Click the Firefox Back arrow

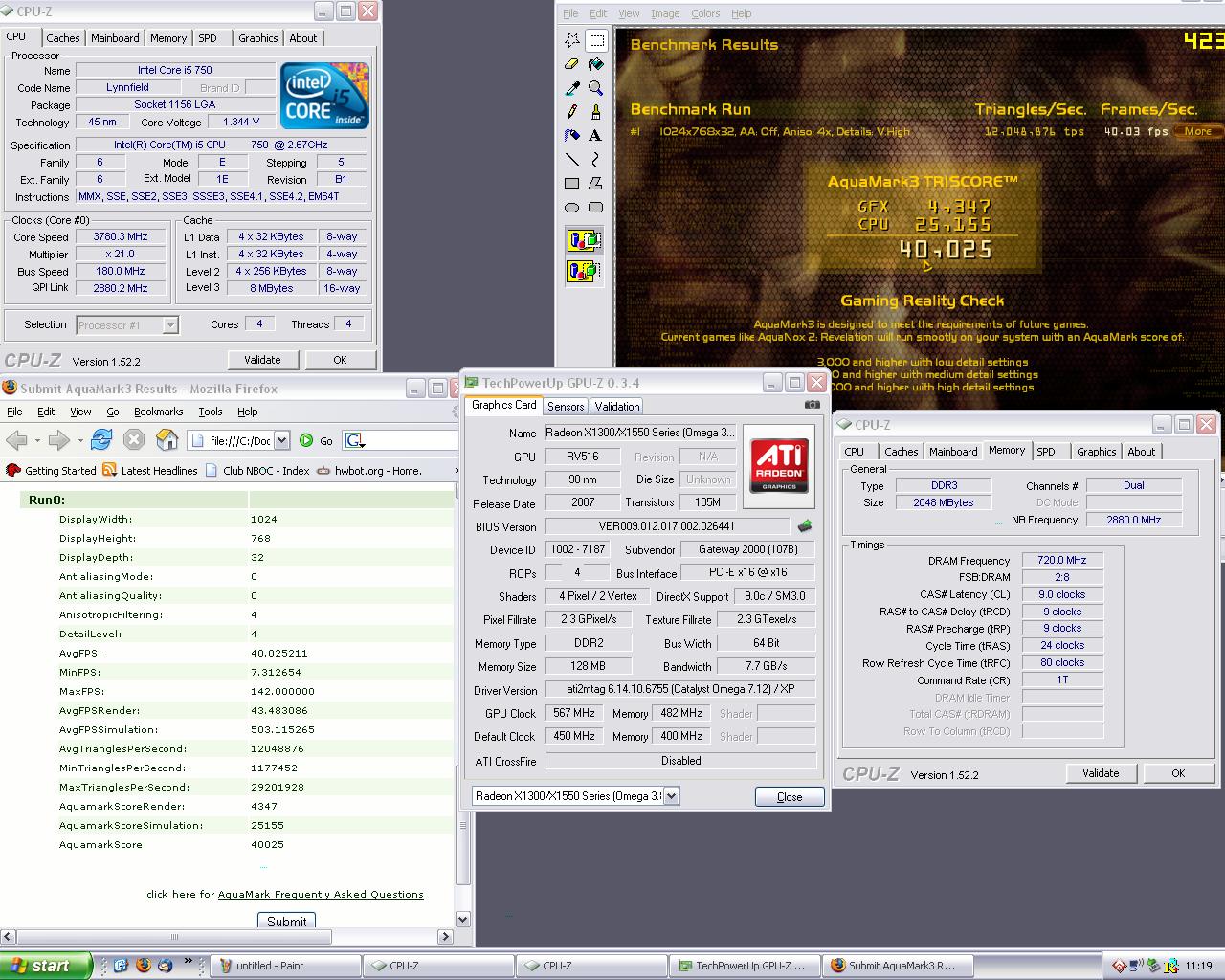pos(16,440)
